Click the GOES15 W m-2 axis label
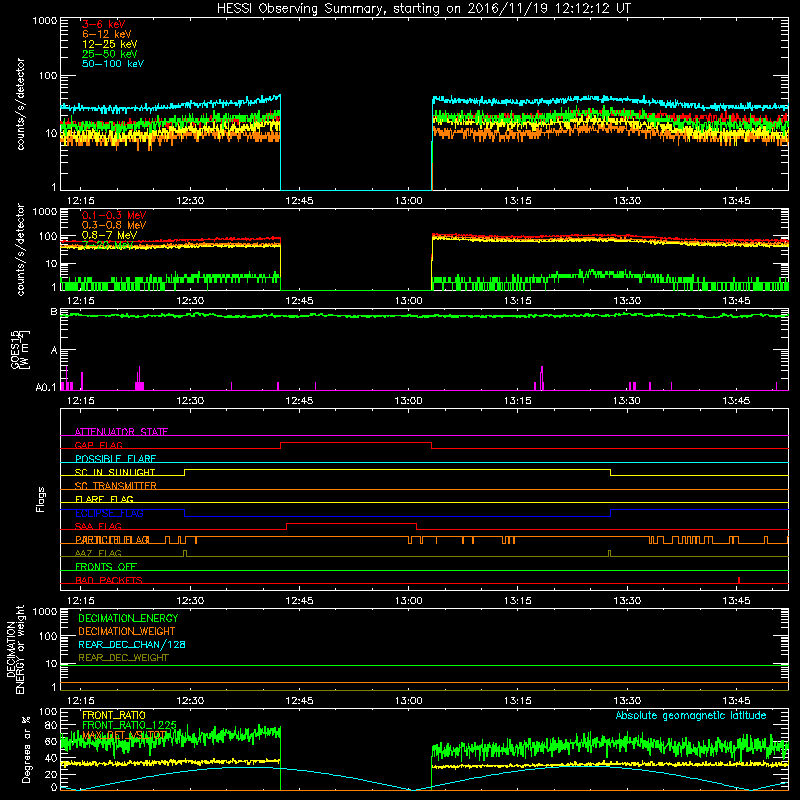Viewport: 800px width, 800px height. coord(19,350)
